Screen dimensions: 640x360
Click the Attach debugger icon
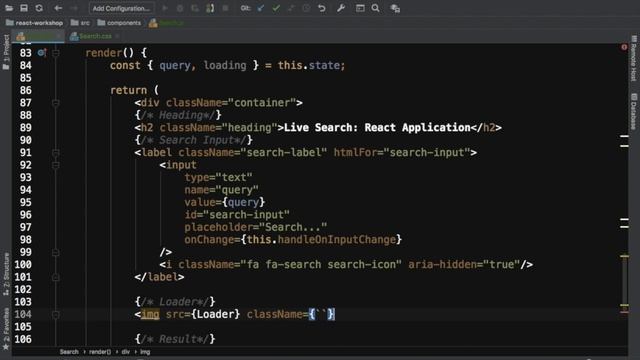[210, 8]
